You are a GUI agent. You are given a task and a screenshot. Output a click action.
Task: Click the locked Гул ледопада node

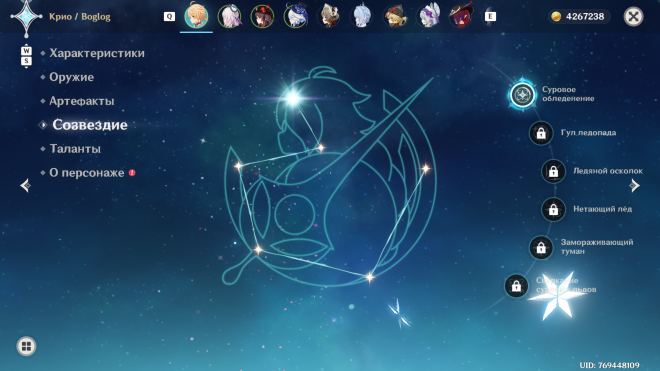coord(541,133)
